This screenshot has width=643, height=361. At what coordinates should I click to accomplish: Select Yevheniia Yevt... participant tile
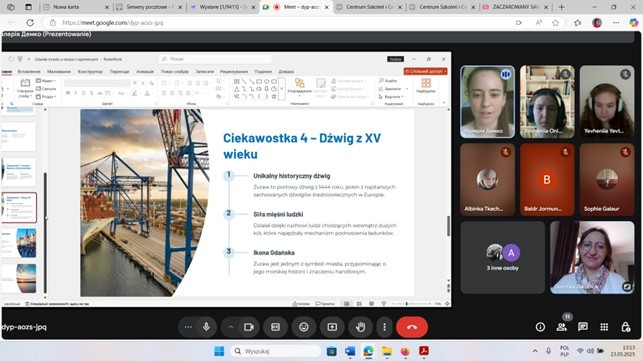(x=607, y=102)
